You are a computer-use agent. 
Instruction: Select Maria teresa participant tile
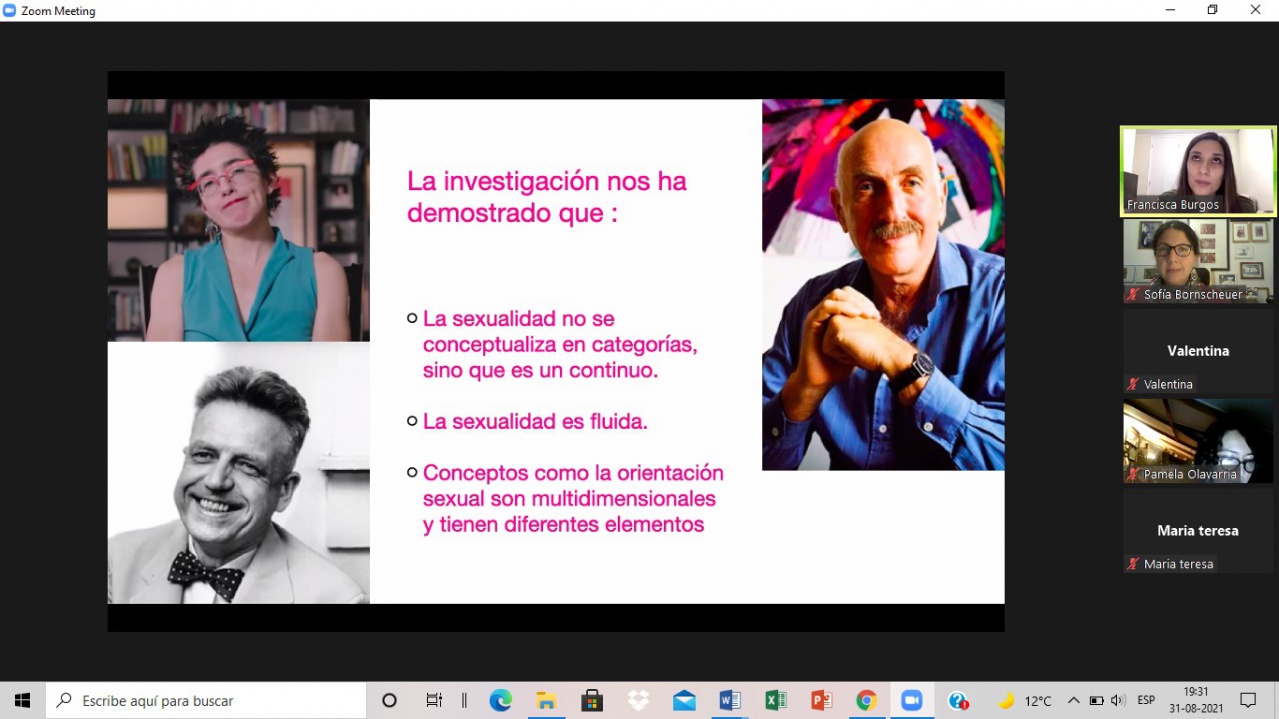pyautogui.click(x=1198, y=530)
